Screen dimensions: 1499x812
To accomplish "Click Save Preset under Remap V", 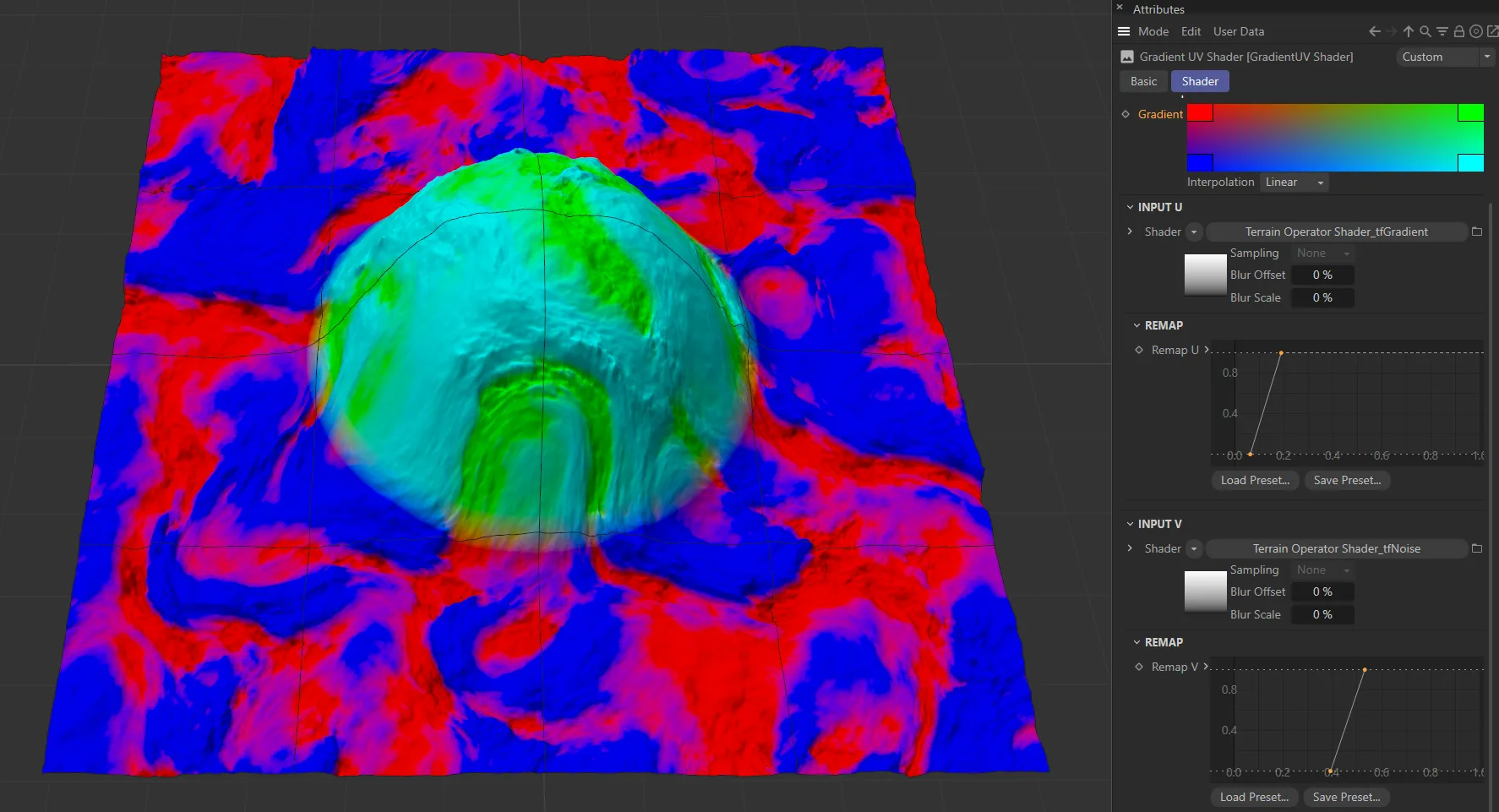I will (1346, 797).
